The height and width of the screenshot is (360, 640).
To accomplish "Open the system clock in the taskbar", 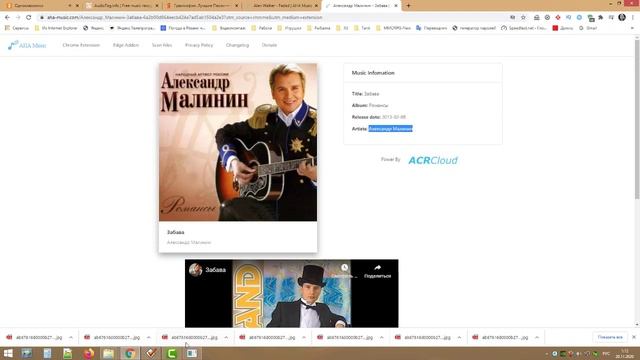I will pyautogui.click(x=625, y=353).
